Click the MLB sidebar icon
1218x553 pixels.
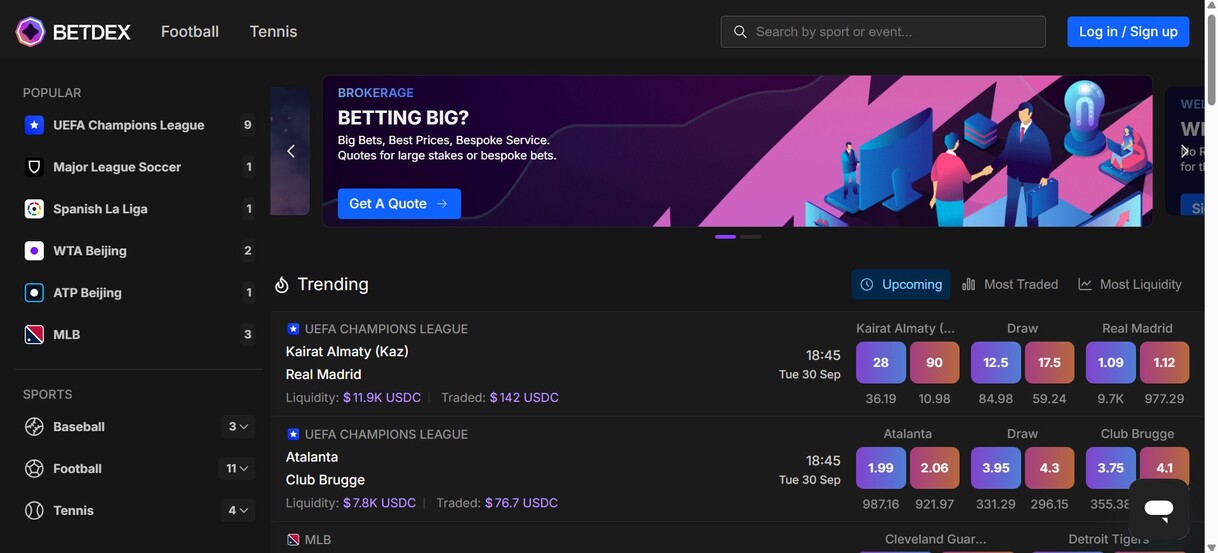tap(34, 335)
